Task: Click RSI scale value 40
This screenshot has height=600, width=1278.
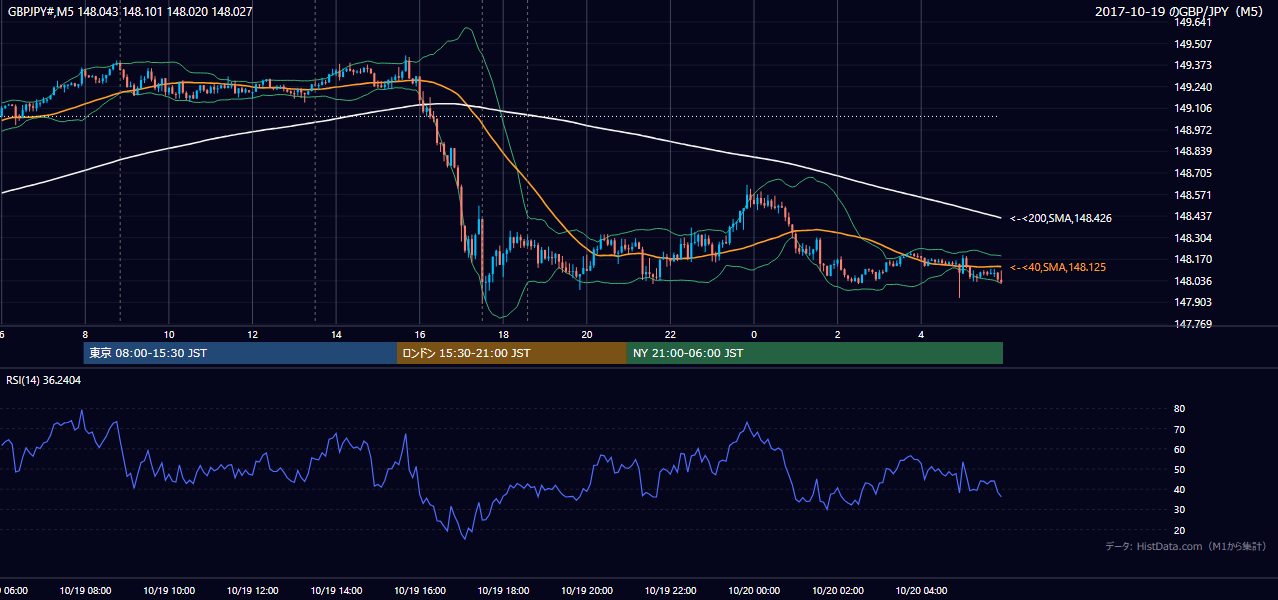Action: tap(1180, 489)
